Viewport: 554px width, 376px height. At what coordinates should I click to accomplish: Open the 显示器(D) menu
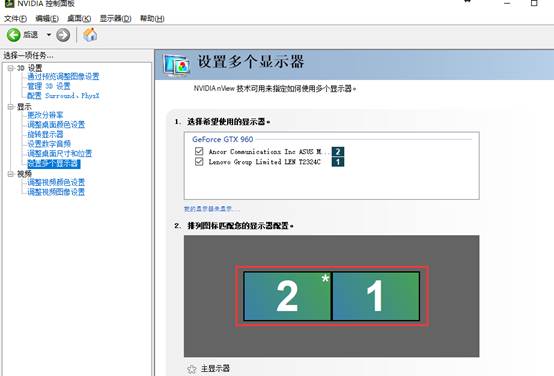coord(116,18)
